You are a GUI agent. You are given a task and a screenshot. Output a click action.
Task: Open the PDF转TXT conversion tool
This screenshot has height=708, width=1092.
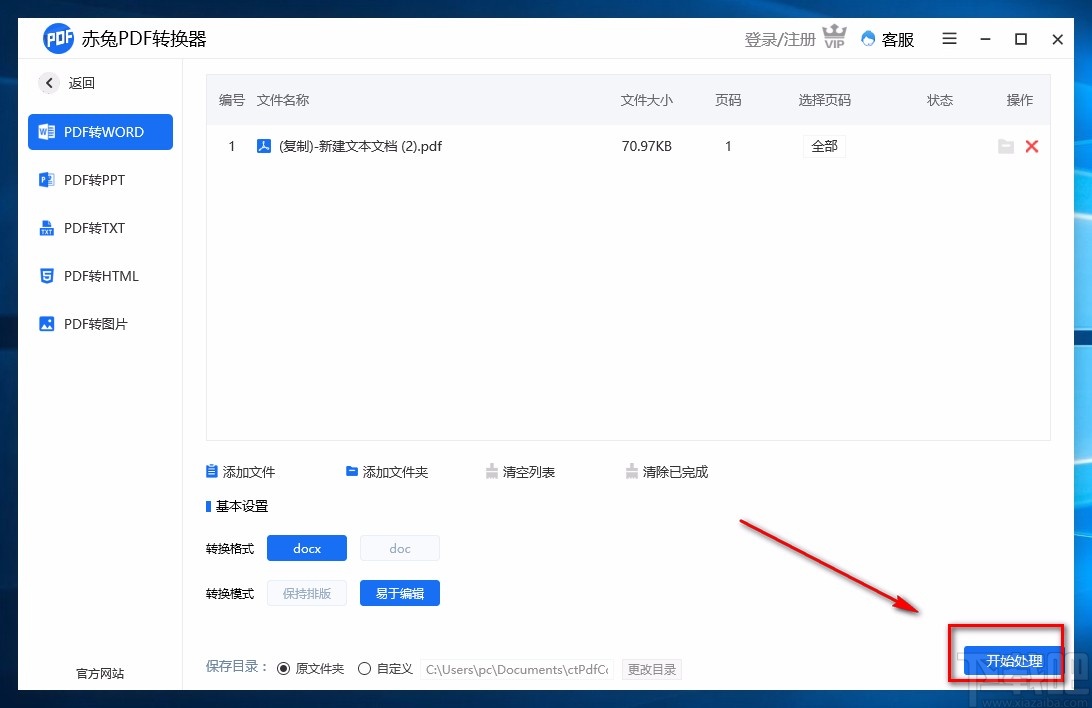pos(92,228)
